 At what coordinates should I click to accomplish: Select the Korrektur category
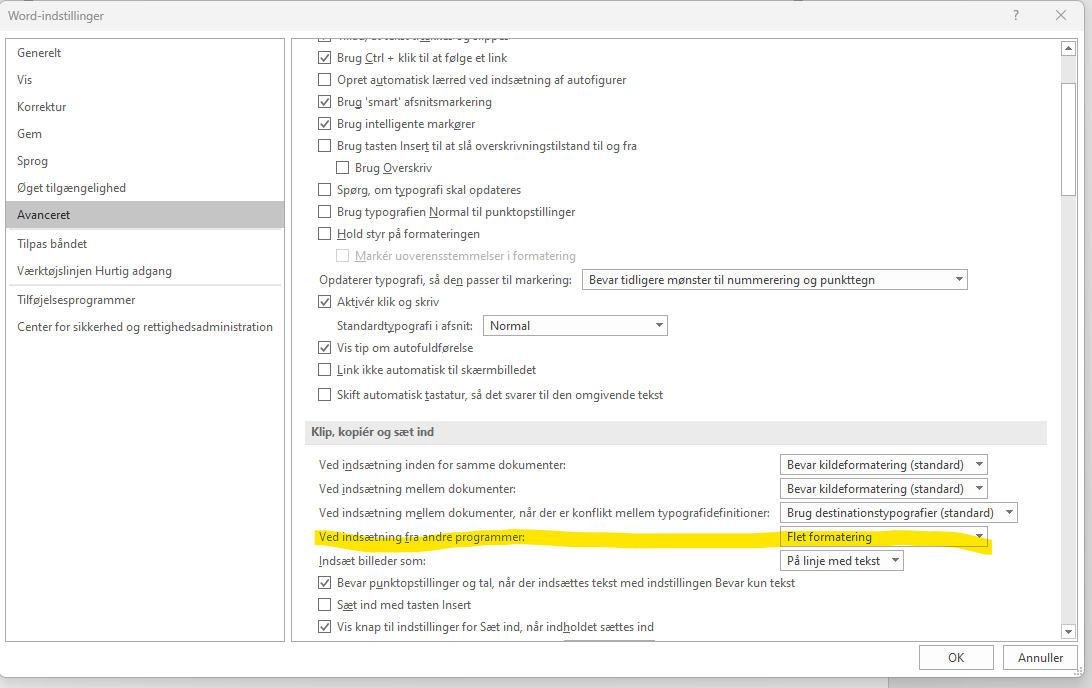click(x=145, y=107)
